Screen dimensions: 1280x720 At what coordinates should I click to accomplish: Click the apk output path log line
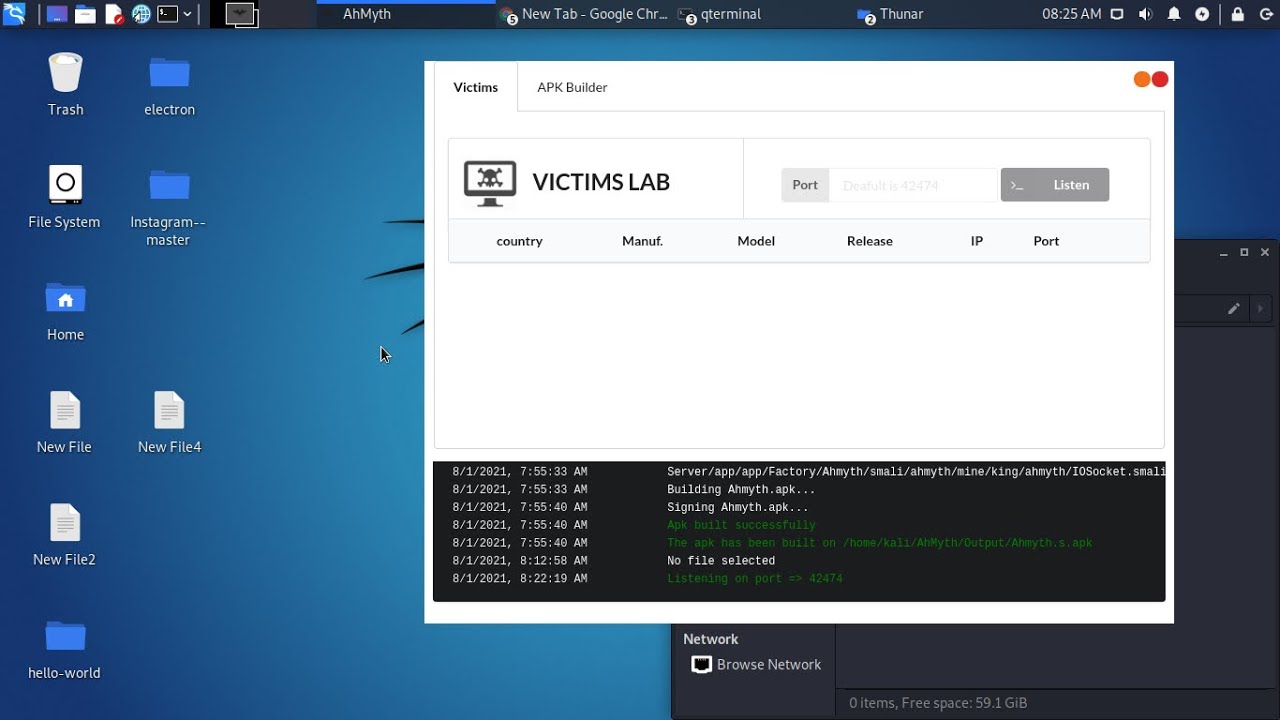(x=880, y=543)
